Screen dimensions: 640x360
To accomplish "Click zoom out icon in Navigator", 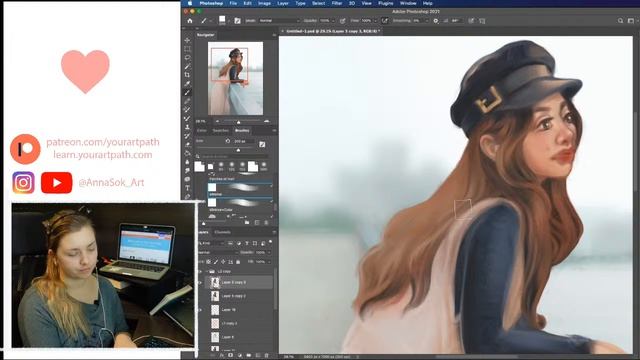I will point(217,121).
